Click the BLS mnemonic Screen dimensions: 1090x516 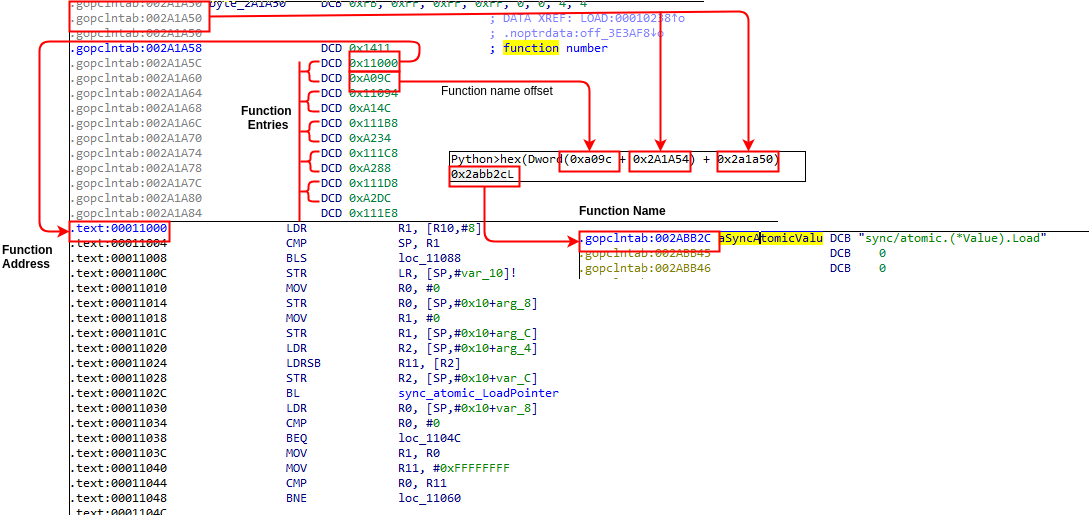296,258
